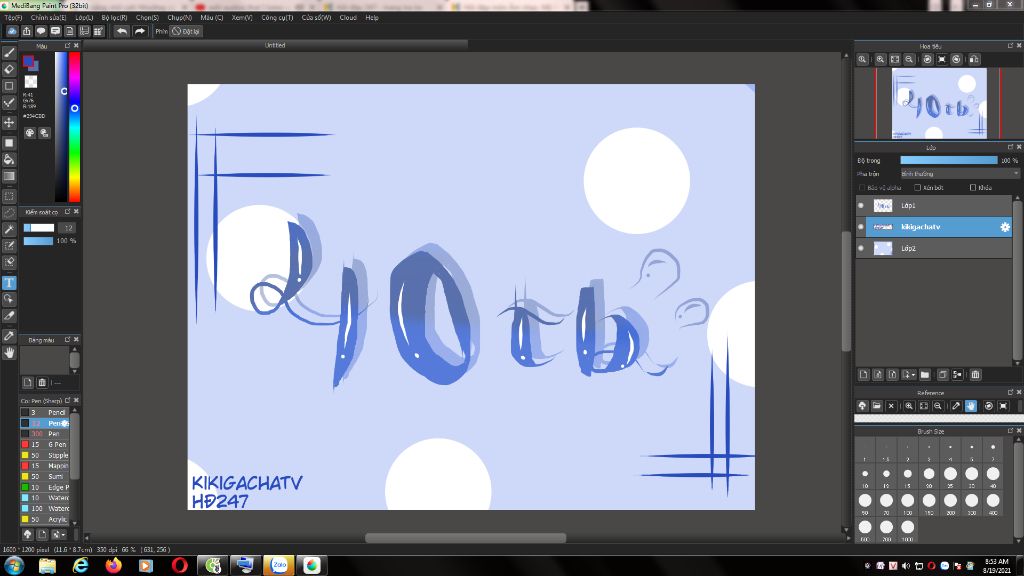This screenshot has width=1024, height=576.
Task: Activate the rectangular Select tool
Action: tap(9, 196)
